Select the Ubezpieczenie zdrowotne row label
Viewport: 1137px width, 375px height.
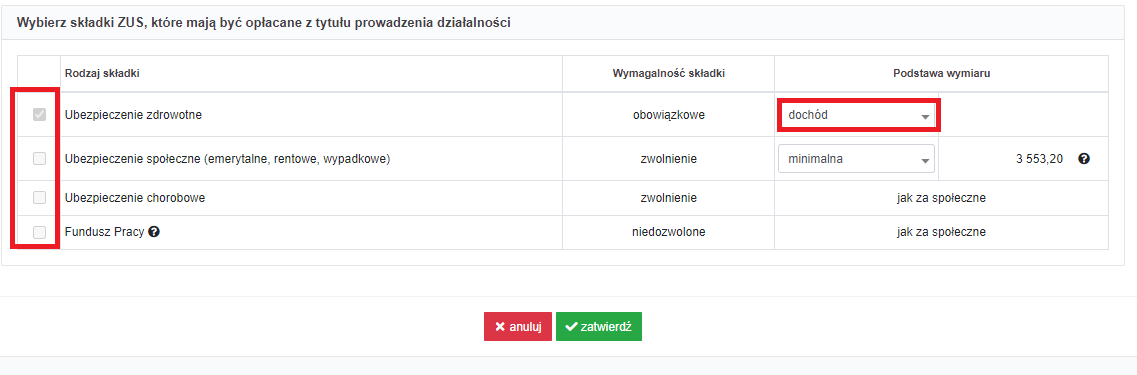(133, 115)
